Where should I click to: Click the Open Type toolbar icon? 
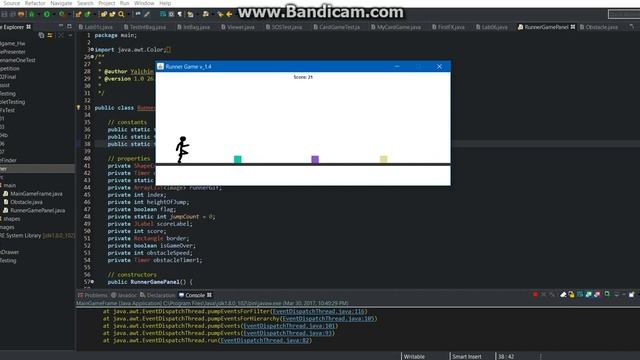[x=104, y=14]
